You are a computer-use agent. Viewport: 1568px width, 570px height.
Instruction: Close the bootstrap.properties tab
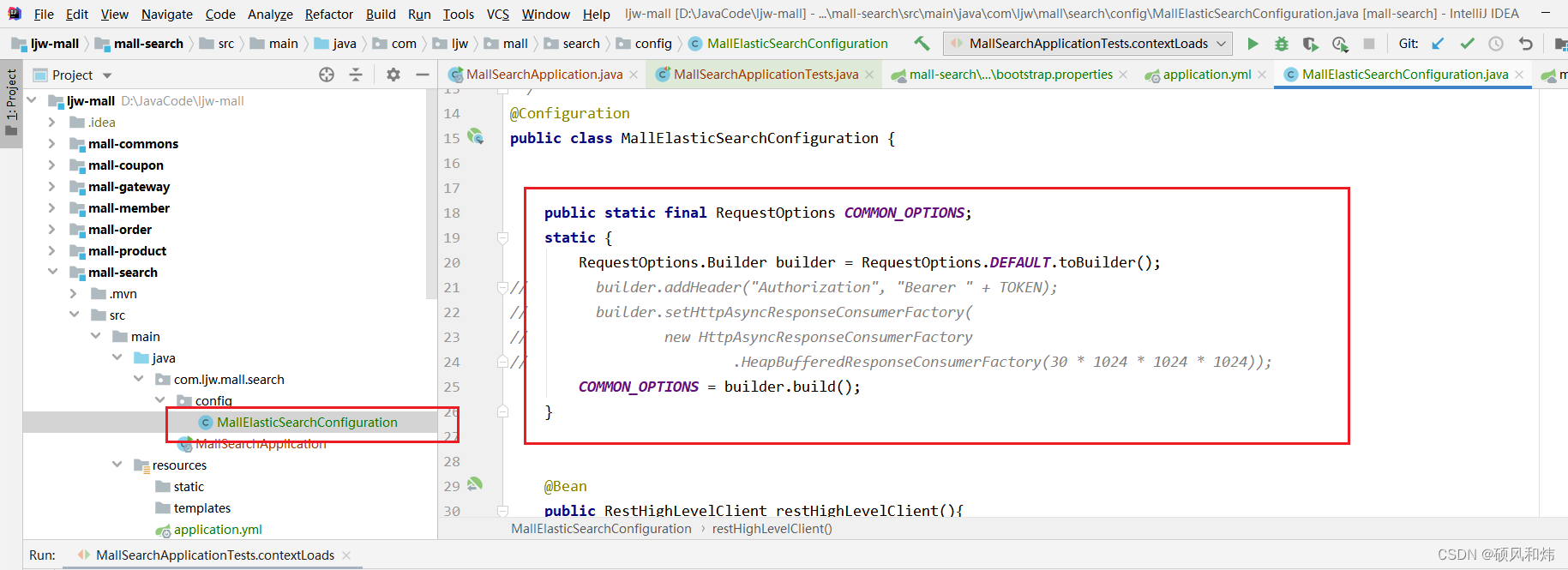click(x=1123, y=75)
